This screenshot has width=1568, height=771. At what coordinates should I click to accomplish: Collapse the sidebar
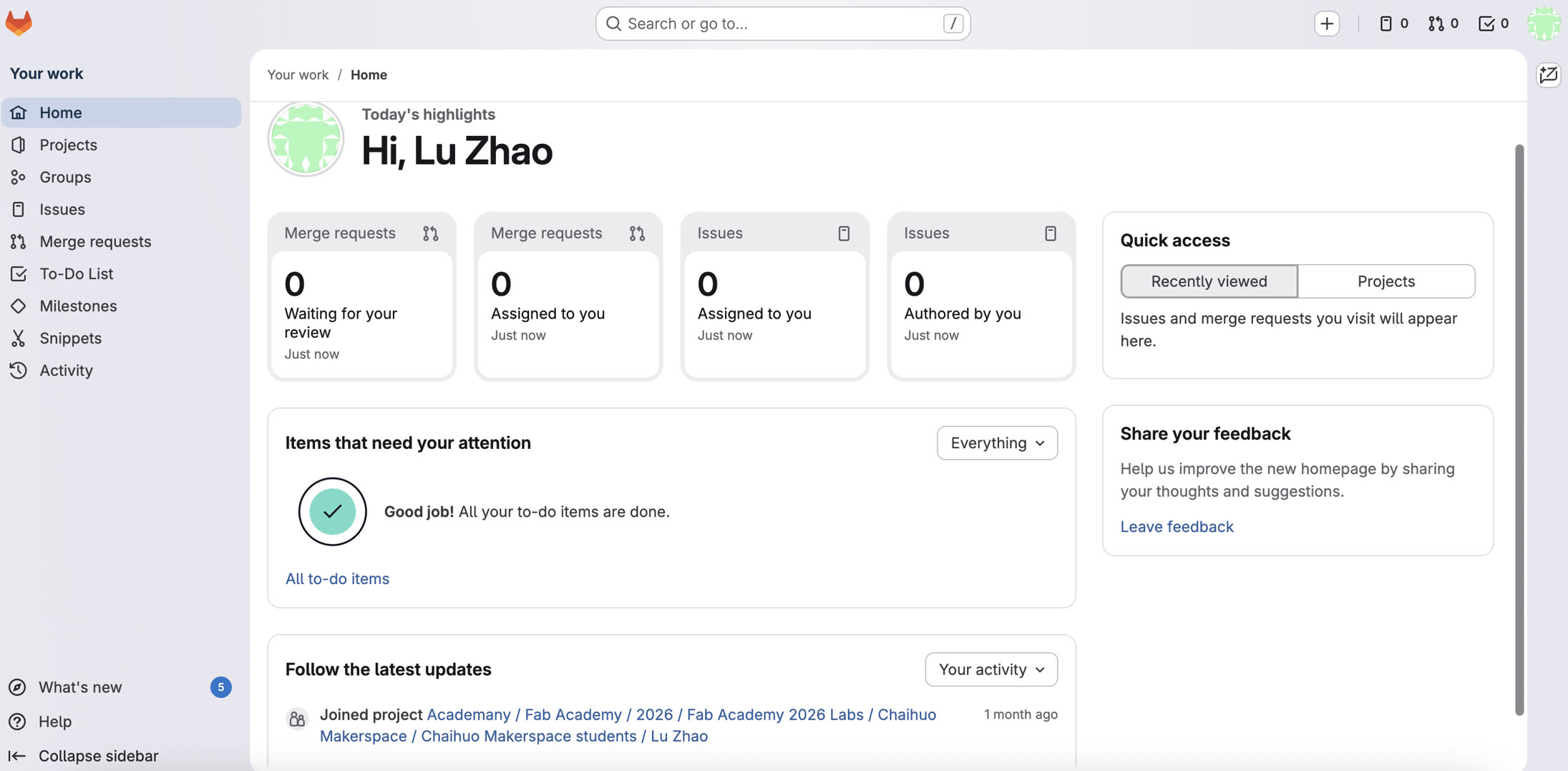98,755
